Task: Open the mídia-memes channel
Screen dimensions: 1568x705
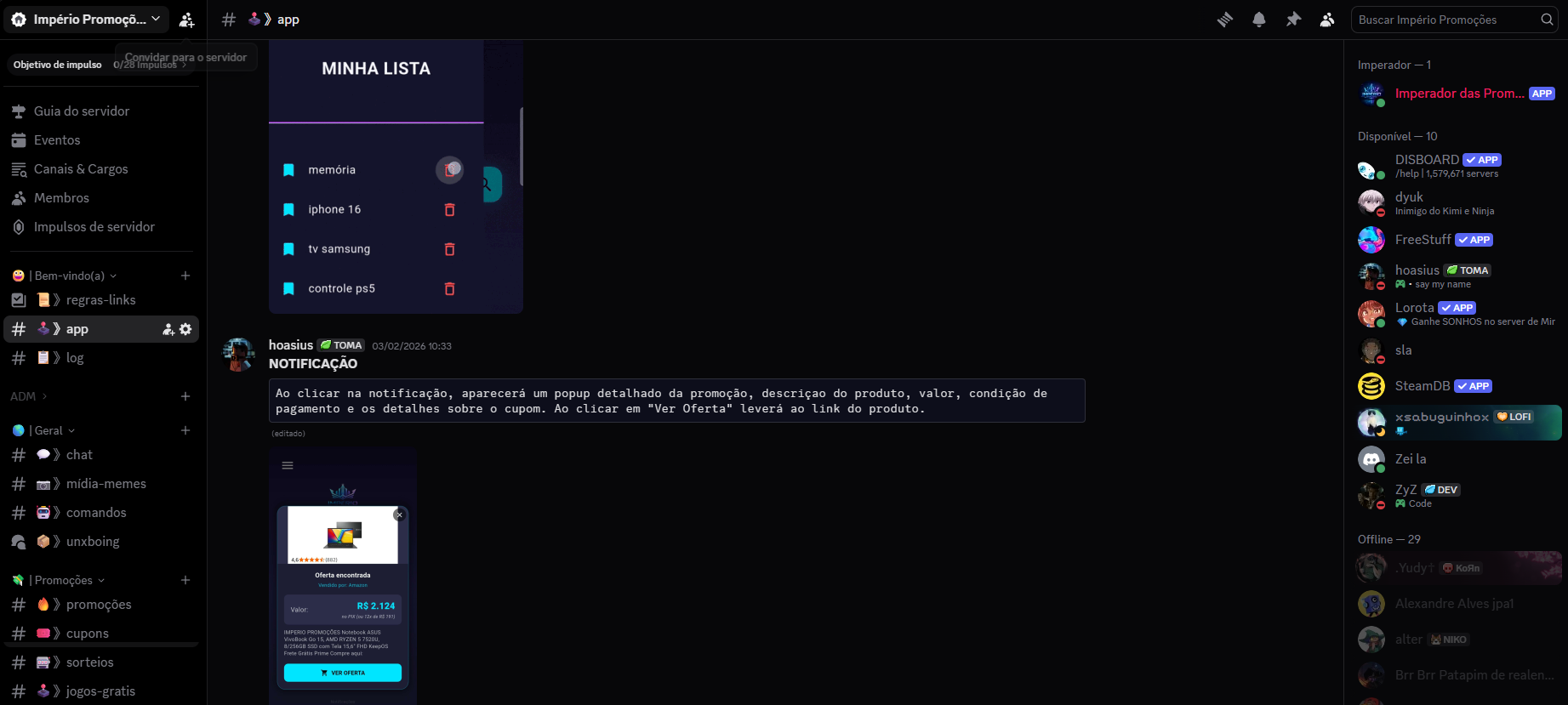Action: click(x=101, y=484)
